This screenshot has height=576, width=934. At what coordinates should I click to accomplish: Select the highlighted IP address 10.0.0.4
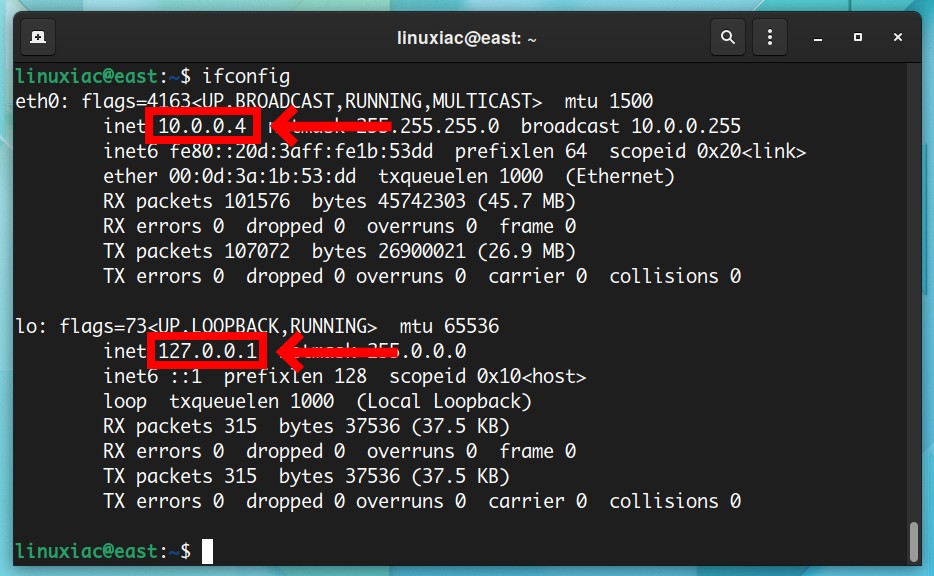tap(201, 126)
